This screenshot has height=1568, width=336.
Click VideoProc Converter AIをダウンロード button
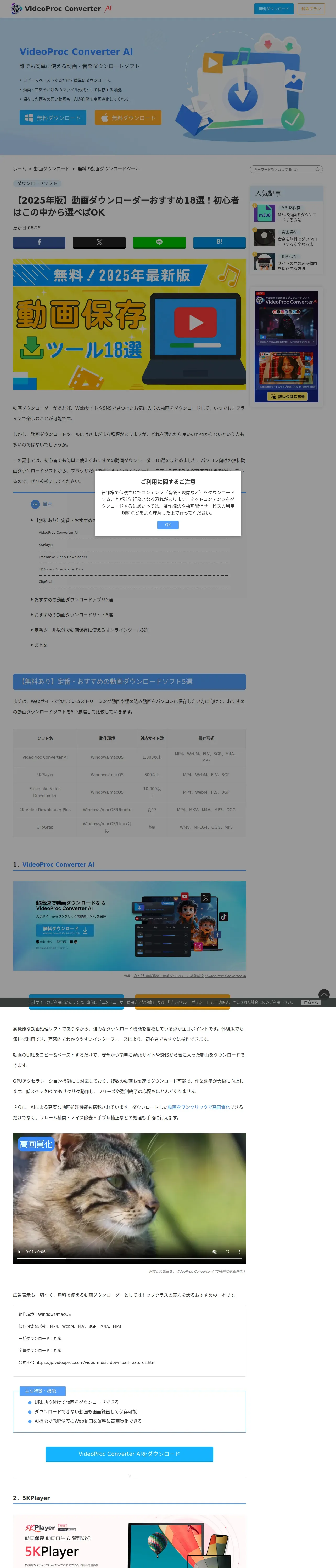pyautogui.click(x=129, y=1454)
